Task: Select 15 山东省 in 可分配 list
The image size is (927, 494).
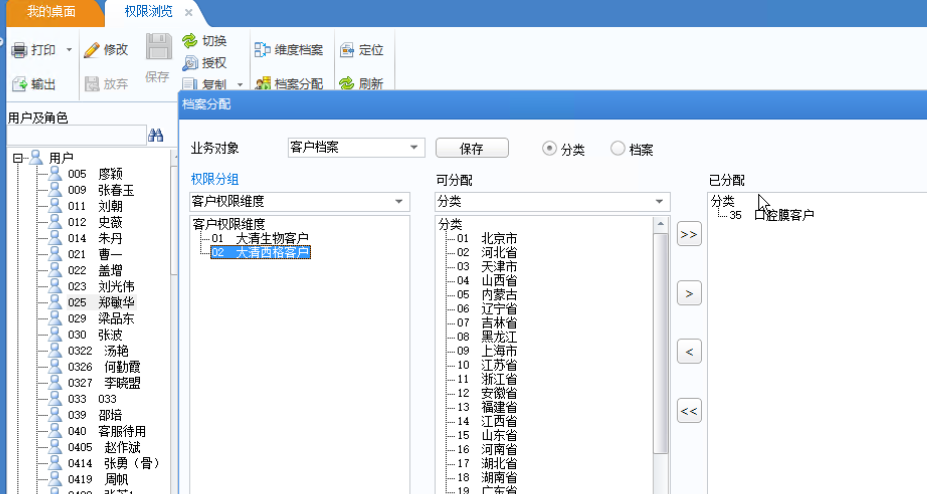Action: click(x=487, y=436)
